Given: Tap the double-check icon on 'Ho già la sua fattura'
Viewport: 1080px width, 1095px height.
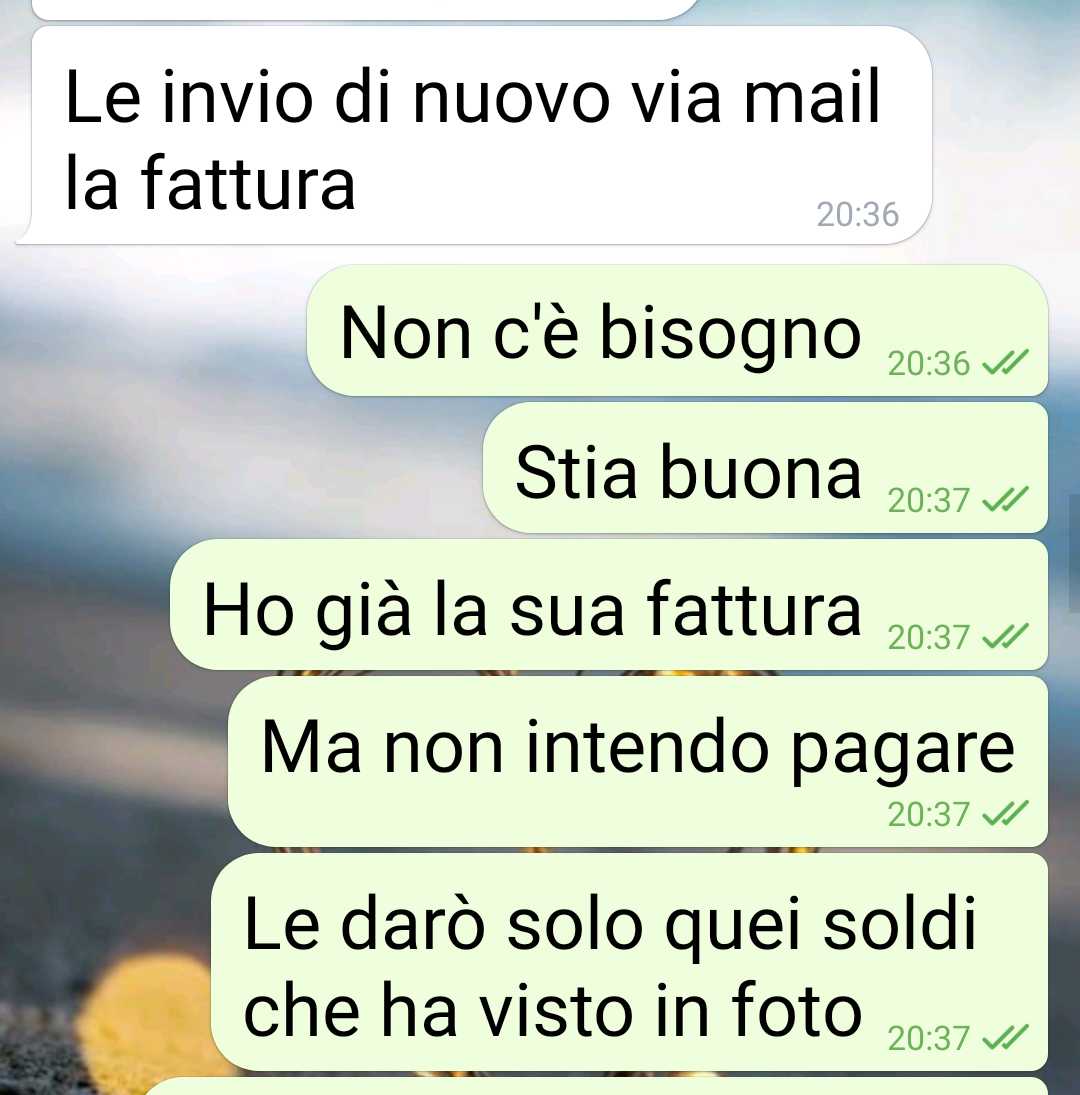Looking at the screenshot, I should 1005,636.
